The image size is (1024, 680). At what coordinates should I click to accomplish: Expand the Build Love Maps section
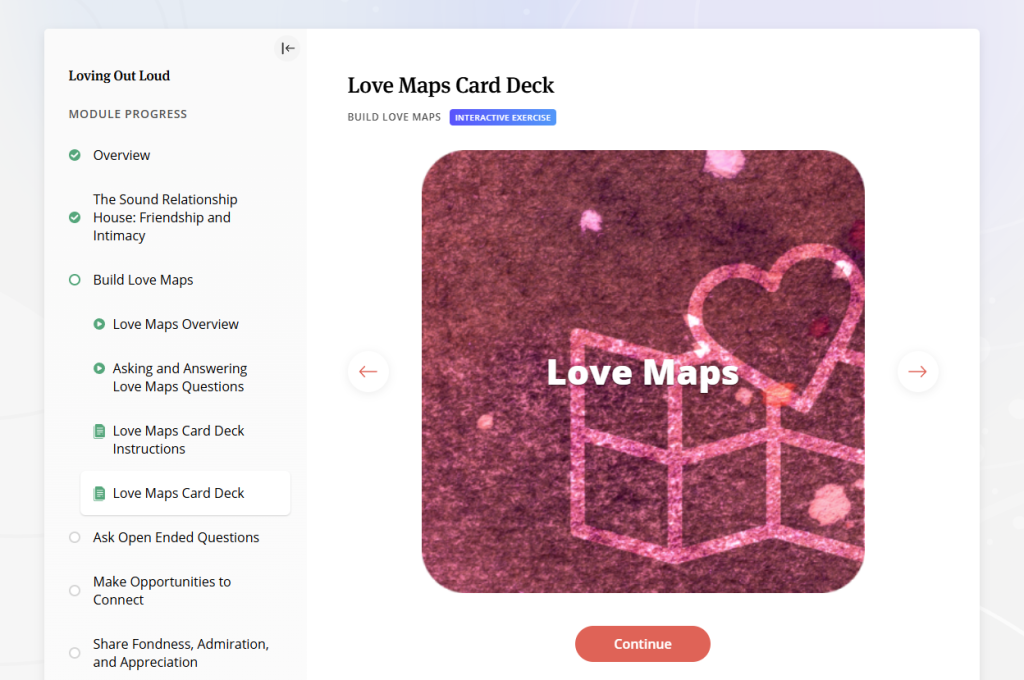[x=144, y=279]
